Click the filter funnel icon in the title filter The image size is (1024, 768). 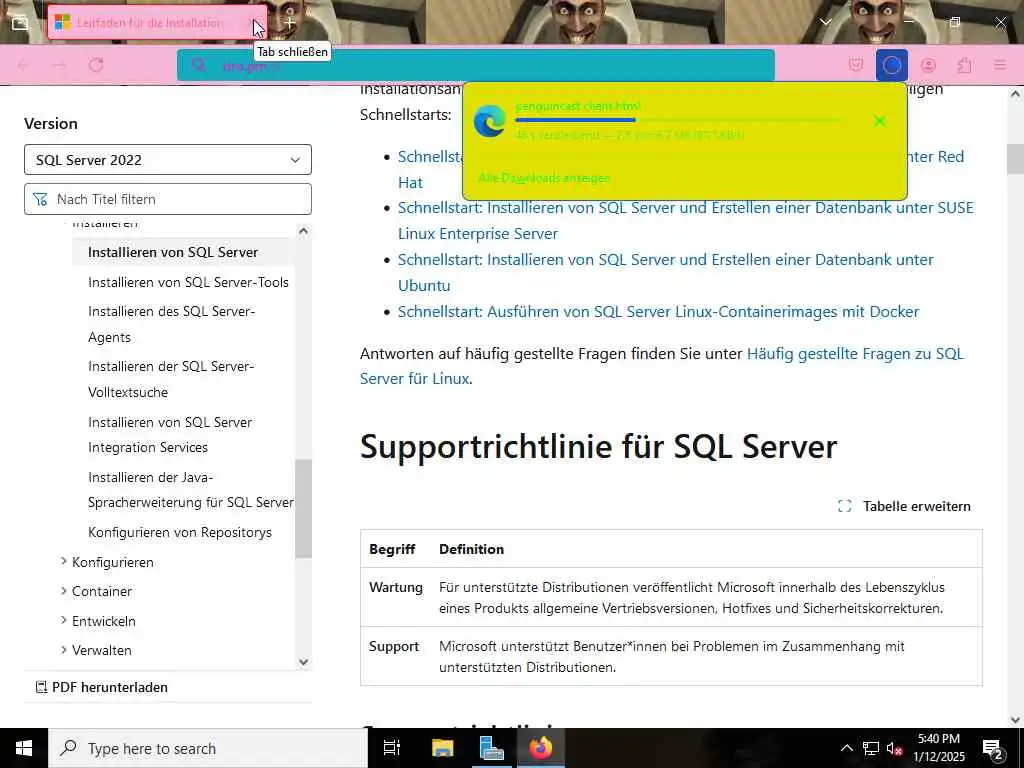(40, 199)
